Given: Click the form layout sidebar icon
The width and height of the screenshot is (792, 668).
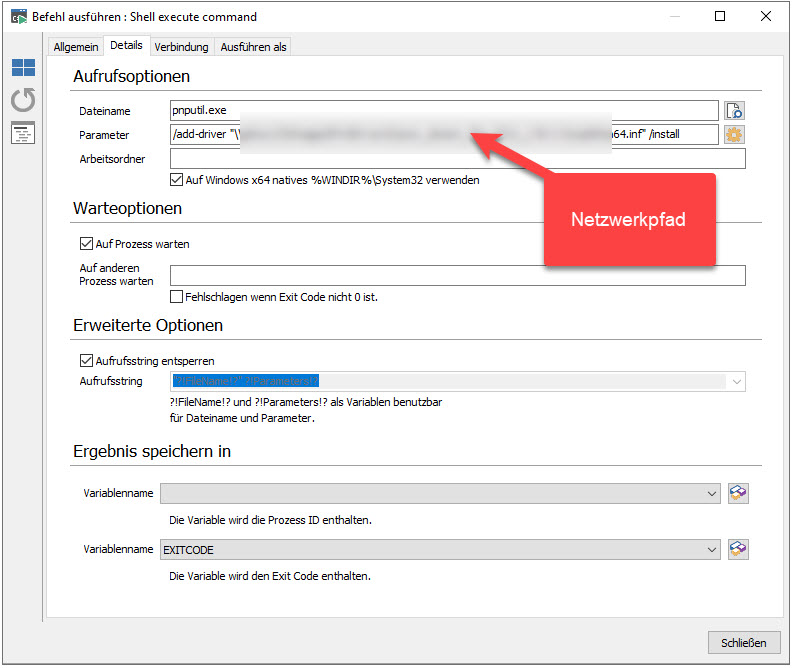Looking at the screenshot, I should point(23,133).
